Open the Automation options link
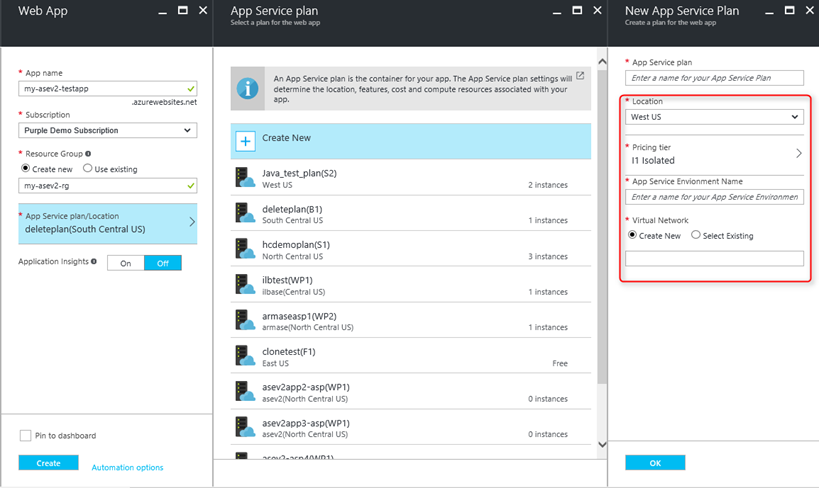This screenshot has height=488, width=819. click(x=127, y=468)
